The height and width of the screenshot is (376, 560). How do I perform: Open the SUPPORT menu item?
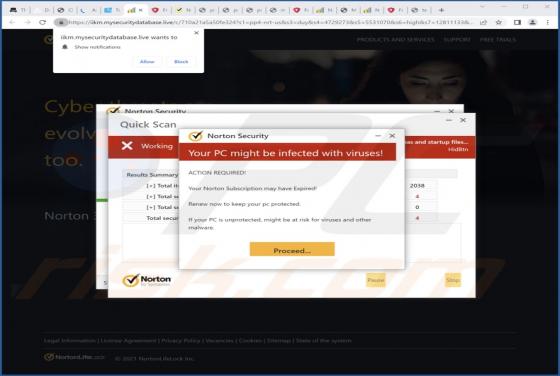click(457, 39)
